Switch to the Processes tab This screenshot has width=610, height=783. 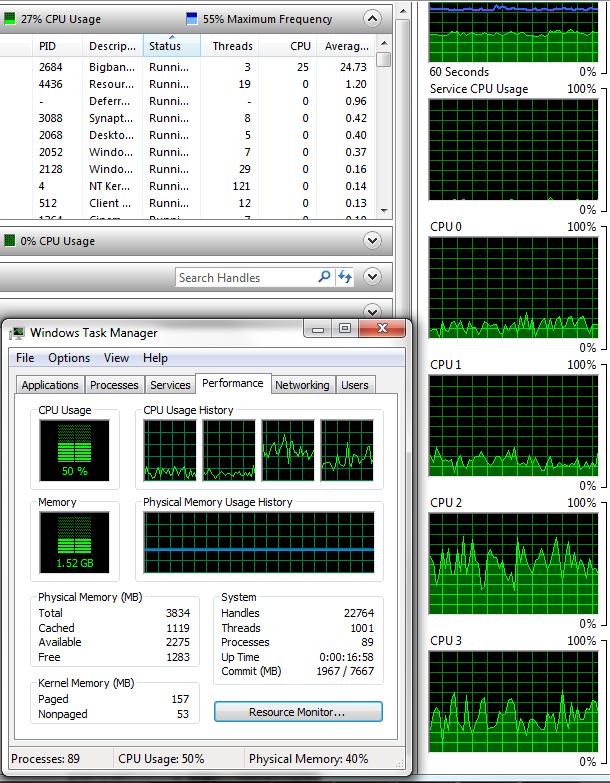[x=114, y=385]
